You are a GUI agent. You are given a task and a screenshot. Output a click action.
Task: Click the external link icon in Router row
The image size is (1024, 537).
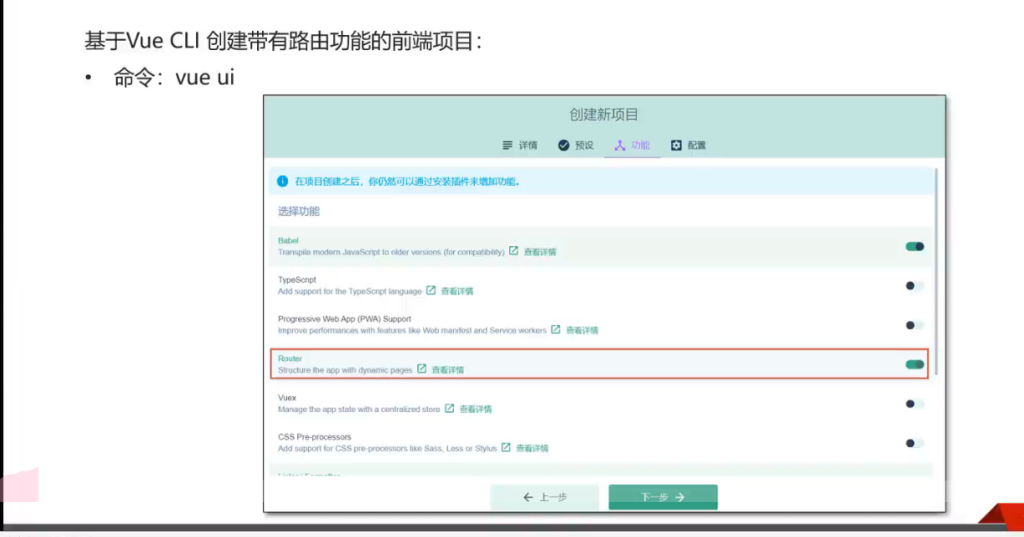(422, 369)
